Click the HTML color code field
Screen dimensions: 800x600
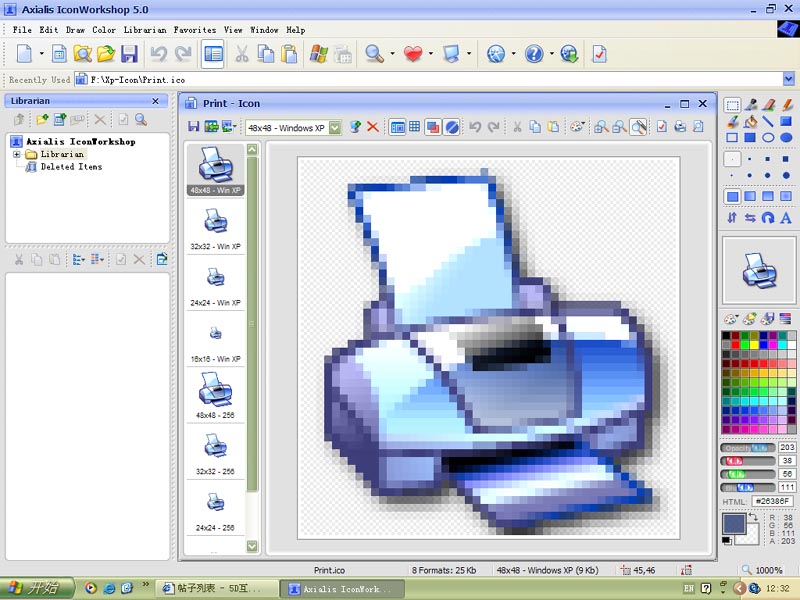coord(772,502)
